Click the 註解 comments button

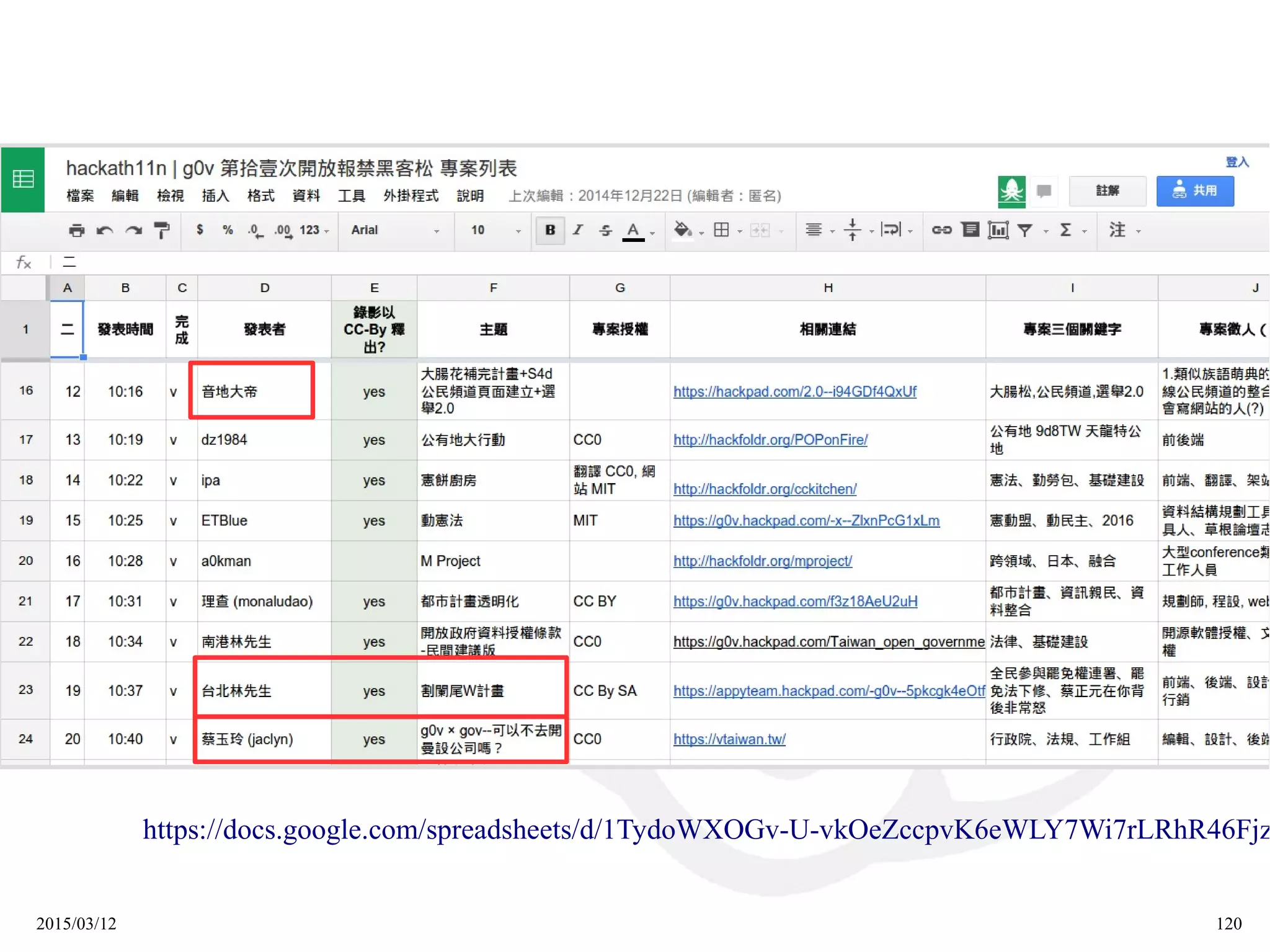[x=1108, y=191]
